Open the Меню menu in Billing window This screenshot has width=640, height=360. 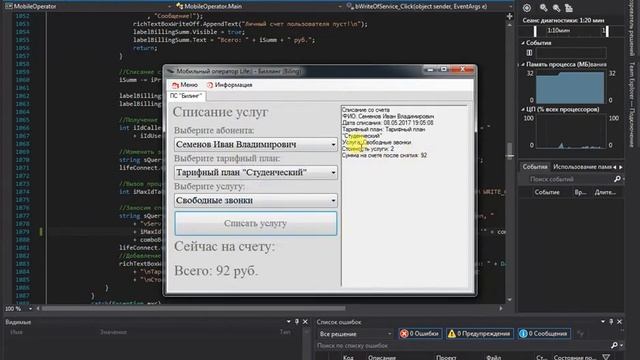[185, 85]
